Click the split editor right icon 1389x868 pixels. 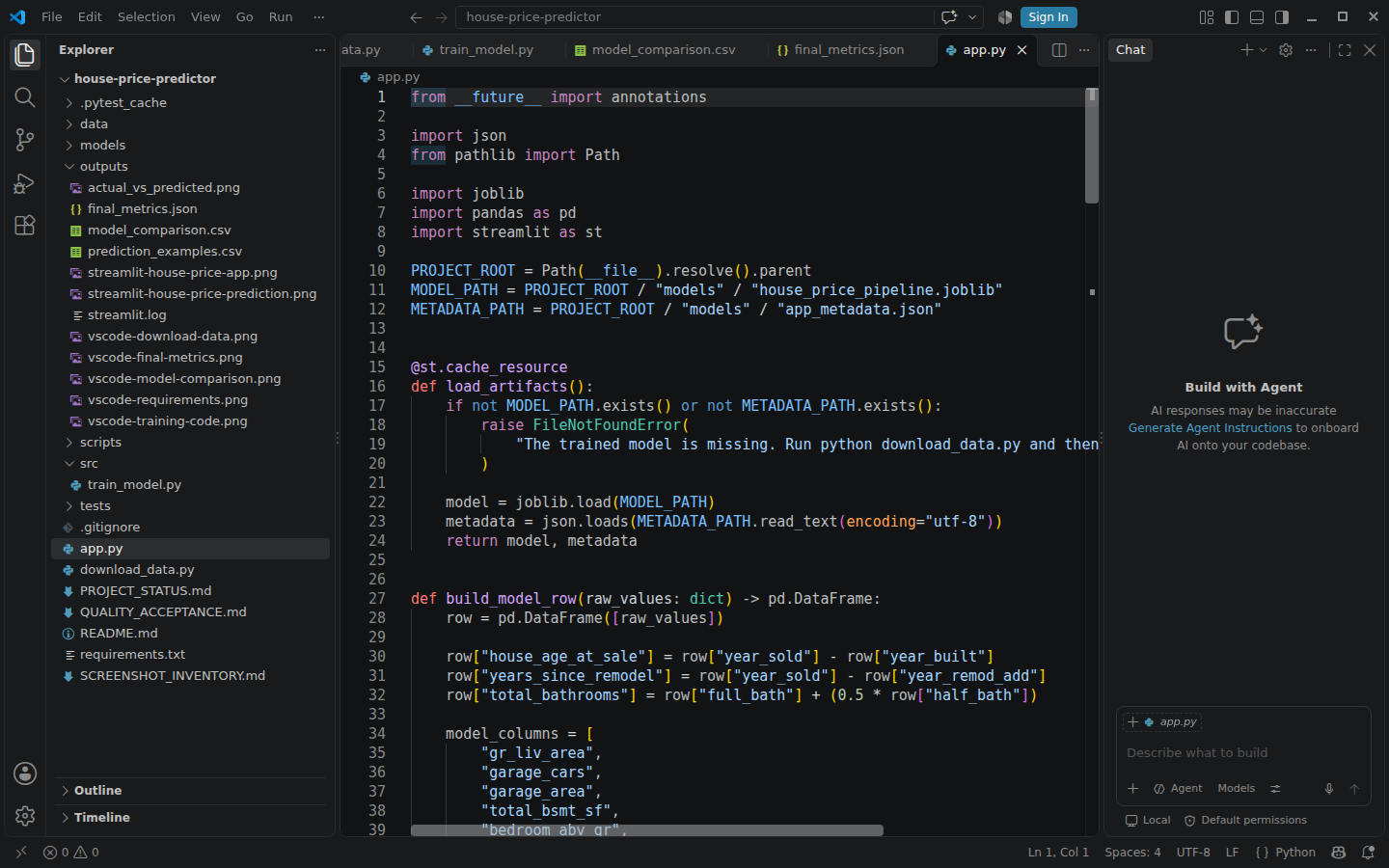point(1059,50)
